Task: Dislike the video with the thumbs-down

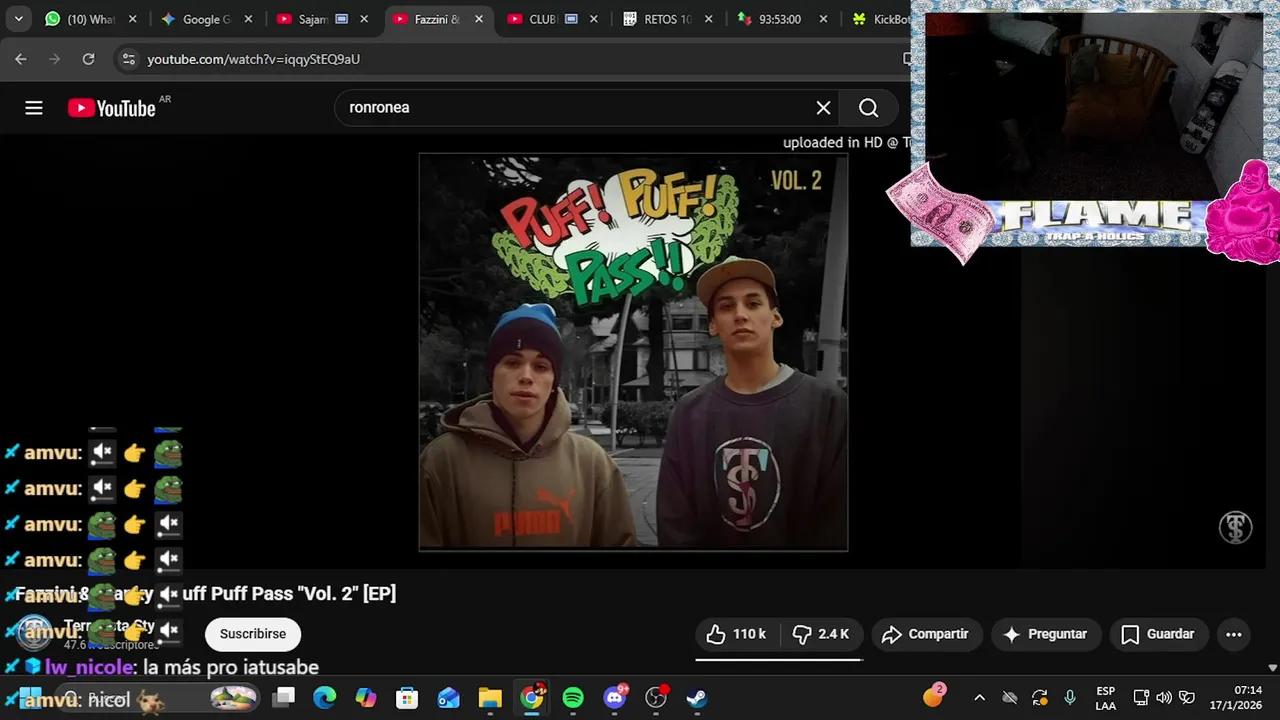Action: point(820,634)
